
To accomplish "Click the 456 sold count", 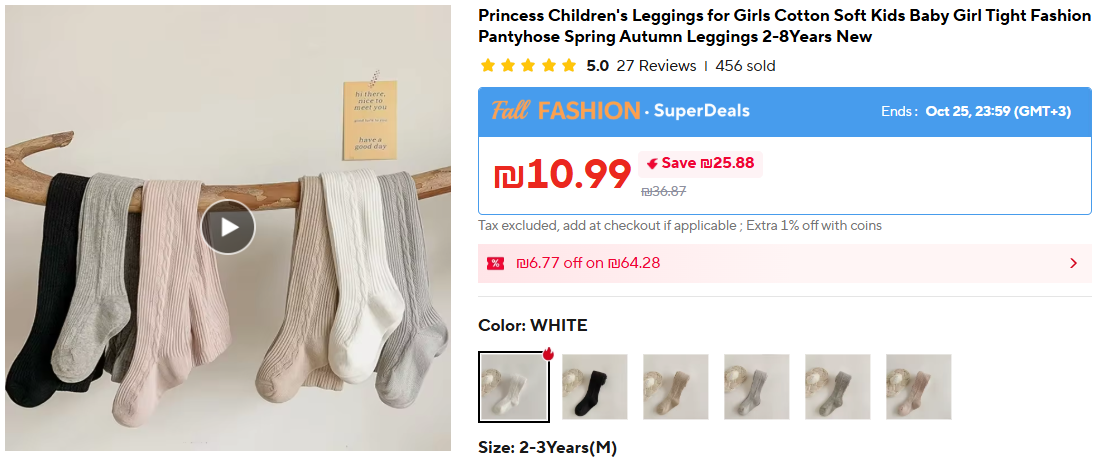I will tap(745, 66).
